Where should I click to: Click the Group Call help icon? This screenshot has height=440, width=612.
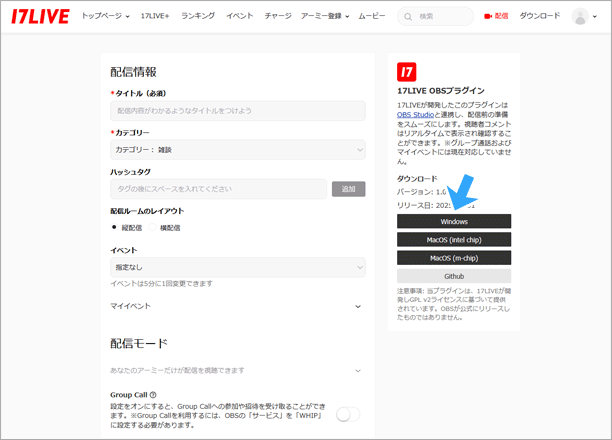pos(153,395)
